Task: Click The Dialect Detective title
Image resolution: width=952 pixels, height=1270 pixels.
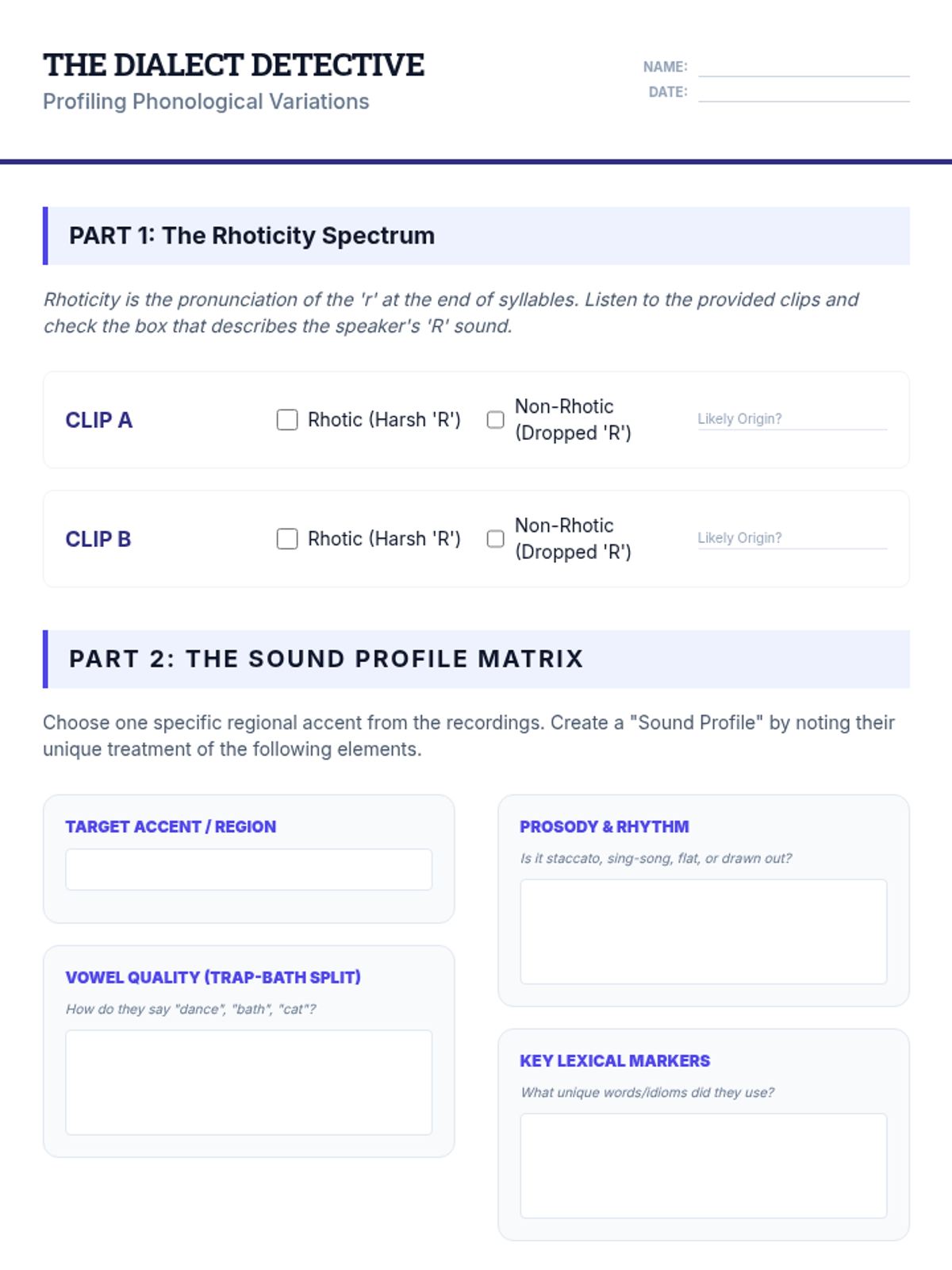Action: 233,65
